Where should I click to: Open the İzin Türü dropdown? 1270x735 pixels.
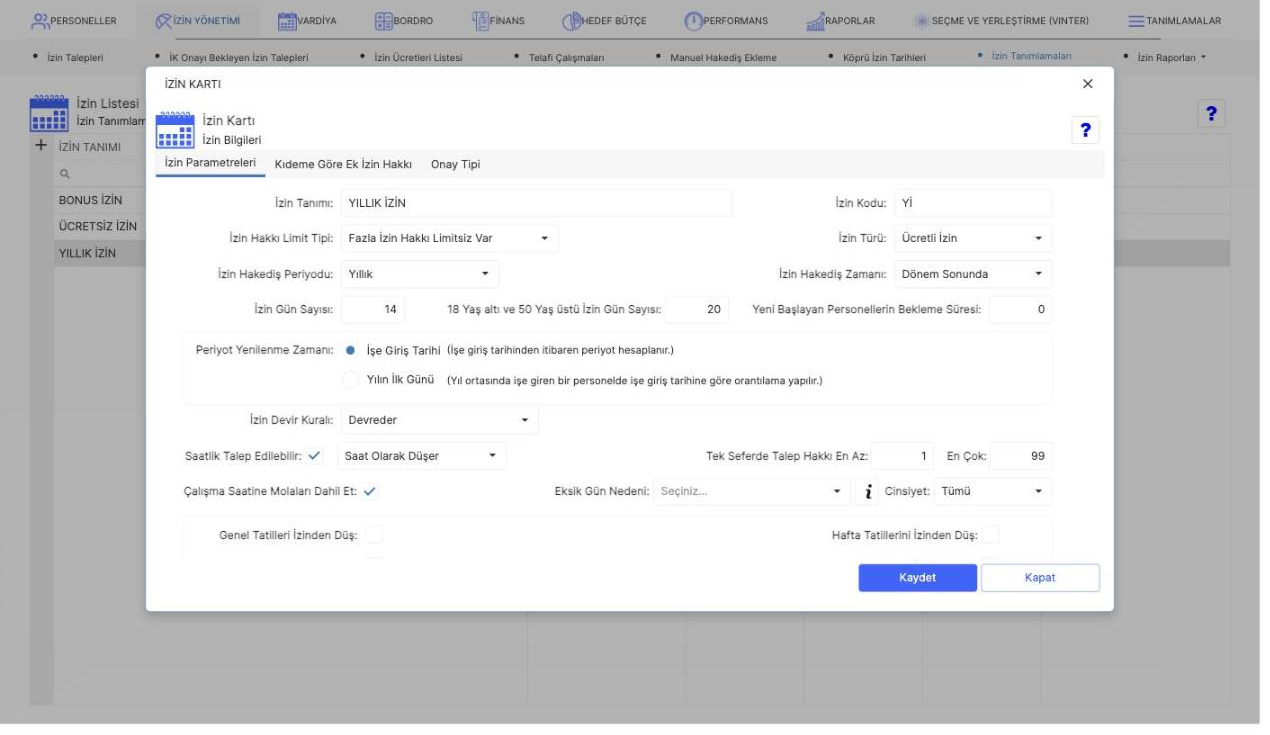point(973,238)
